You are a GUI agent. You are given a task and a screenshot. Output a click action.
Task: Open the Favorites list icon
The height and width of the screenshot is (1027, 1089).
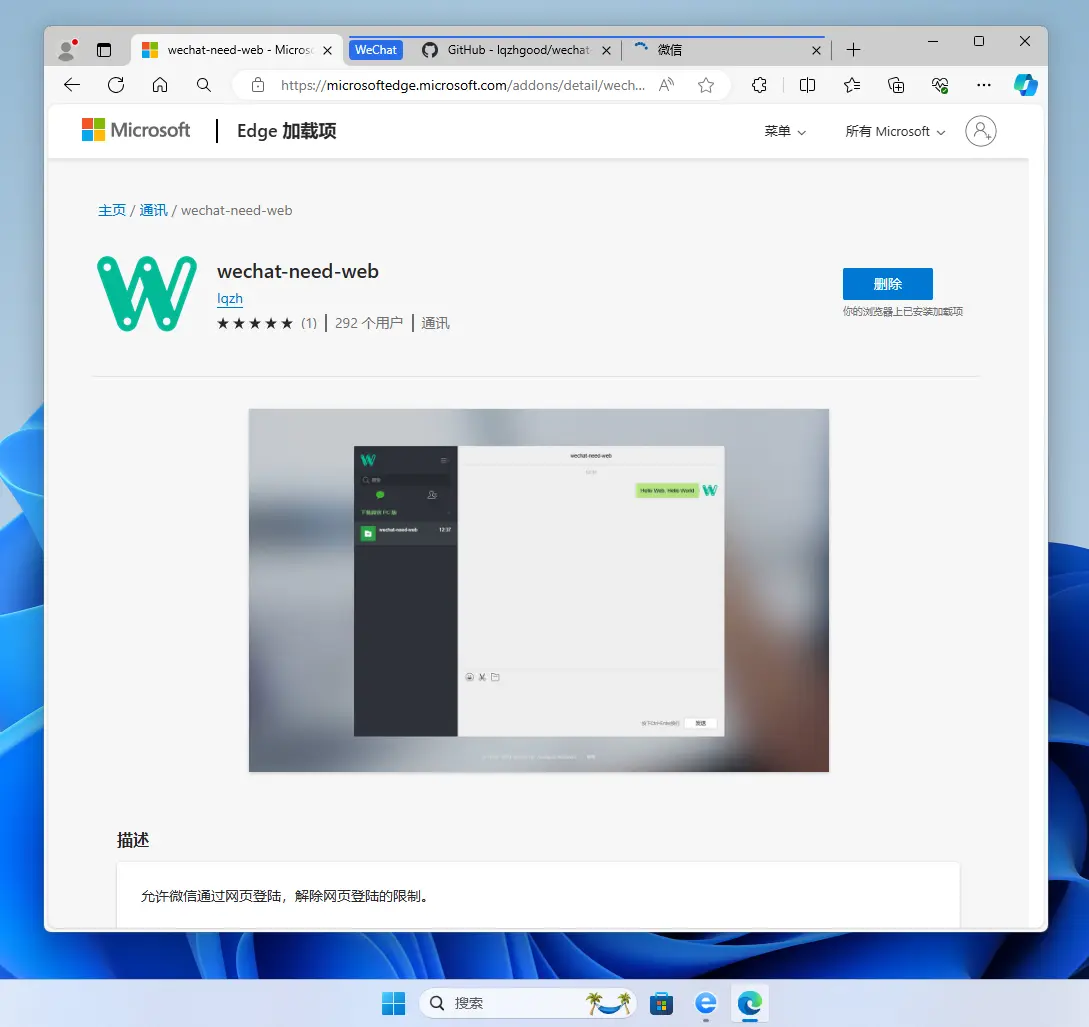[851, 85]
